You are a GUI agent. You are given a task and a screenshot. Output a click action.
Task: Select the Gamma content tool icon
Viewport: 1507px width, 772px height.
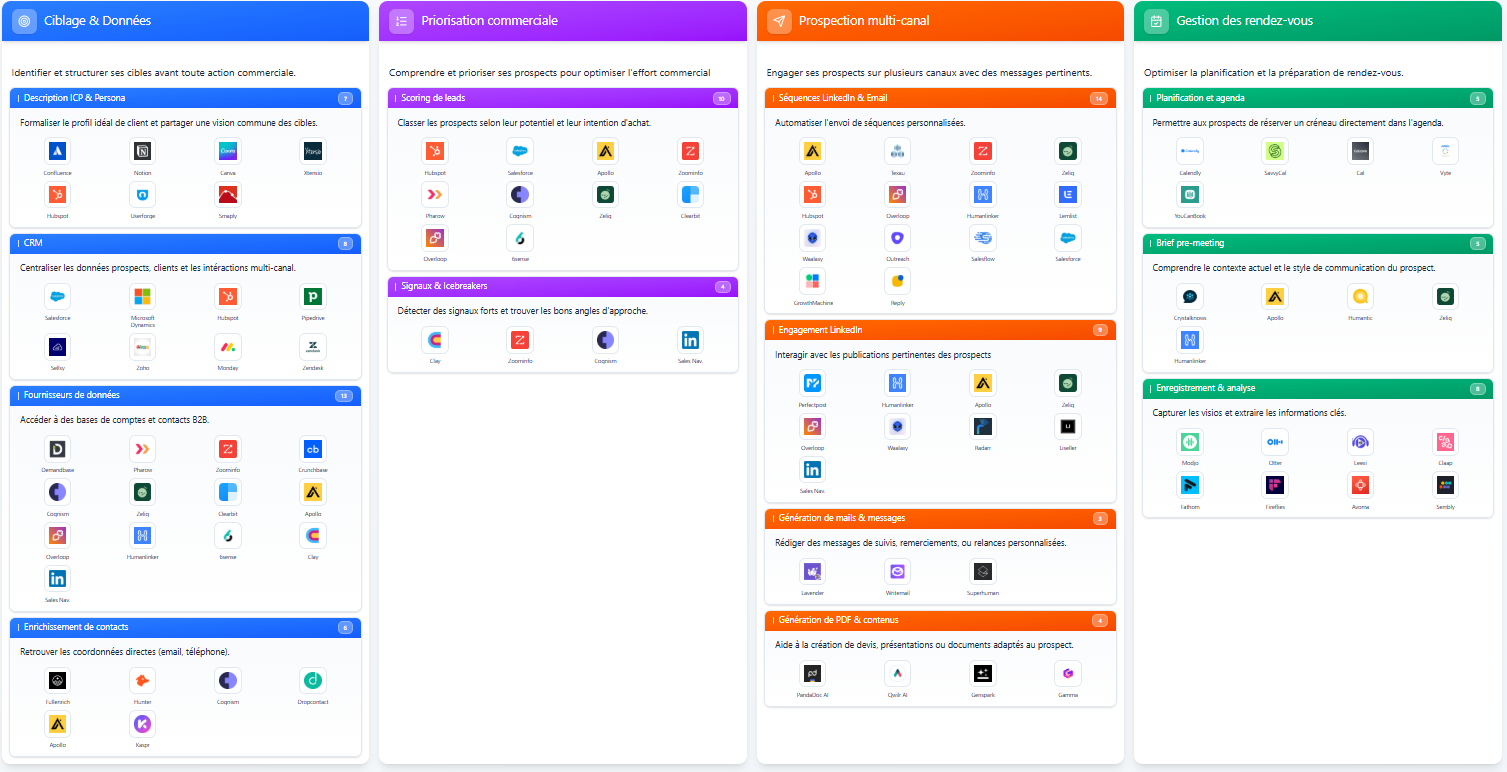point(1068,673)
